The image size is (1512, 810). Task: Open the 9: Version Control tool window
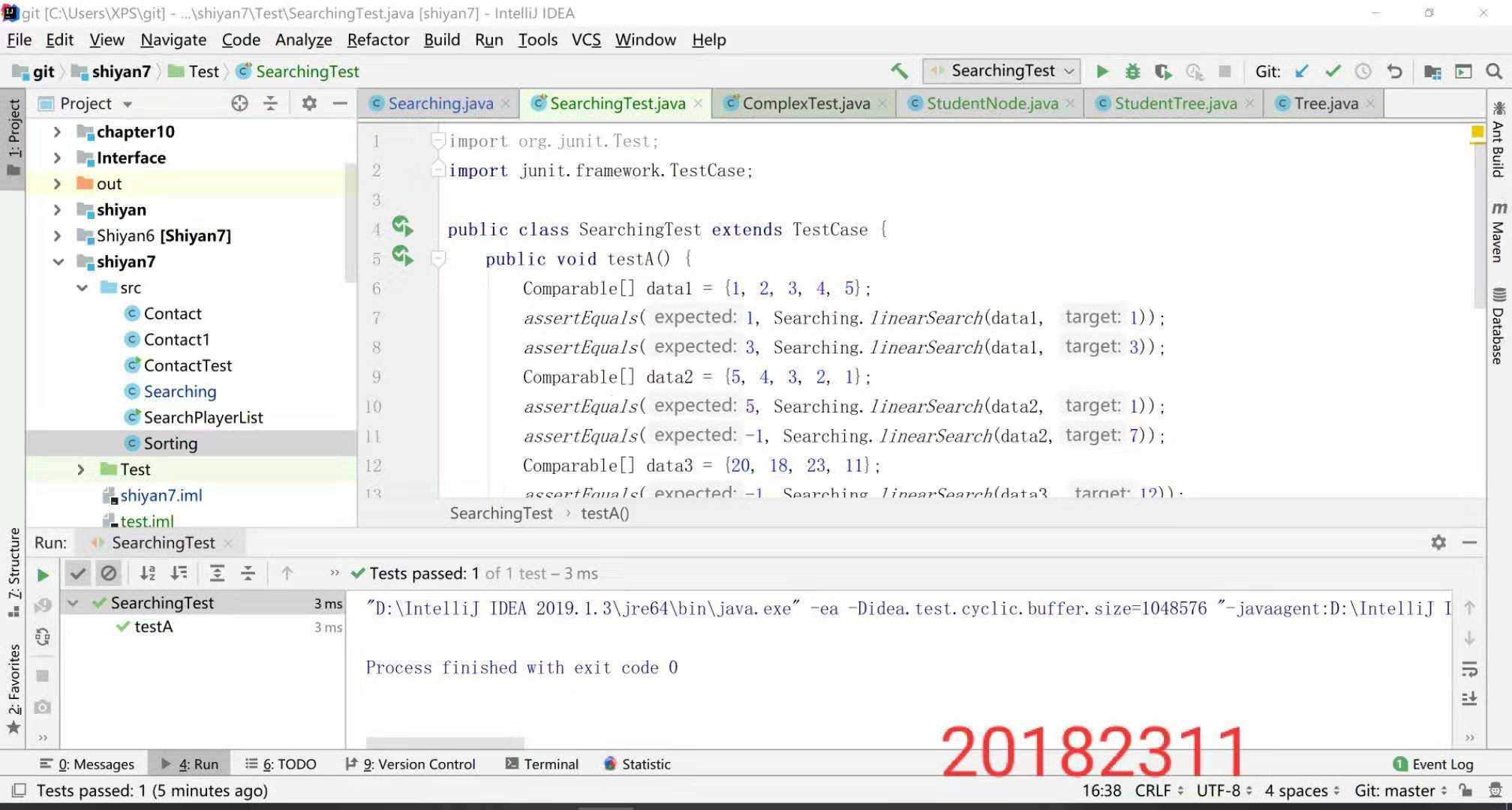click(410, 764)
